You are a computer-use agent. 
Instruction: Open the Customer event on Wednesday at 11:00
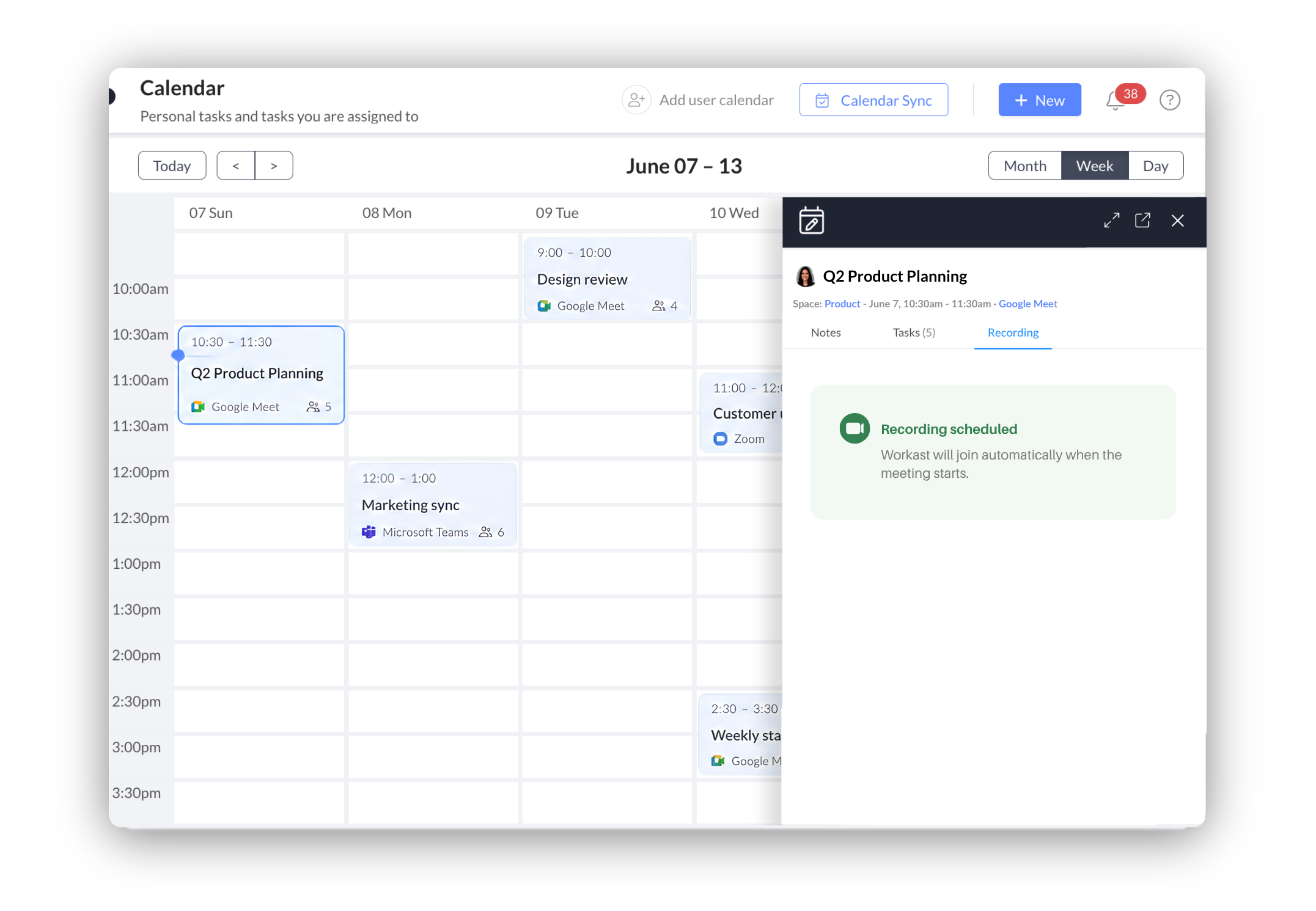[x=741, y=413]
